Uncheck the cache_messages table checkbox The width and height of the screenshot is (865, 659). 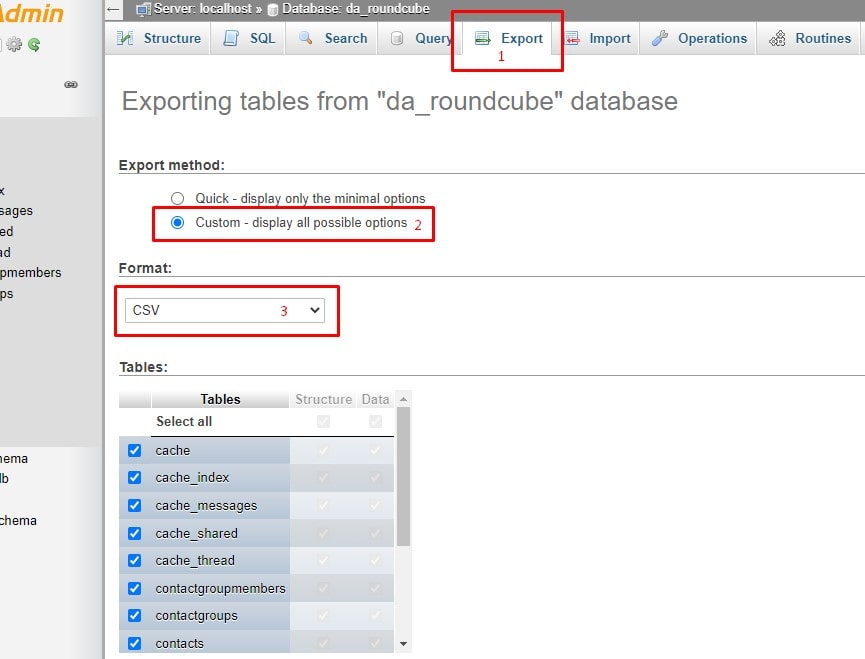pos(135,506)
